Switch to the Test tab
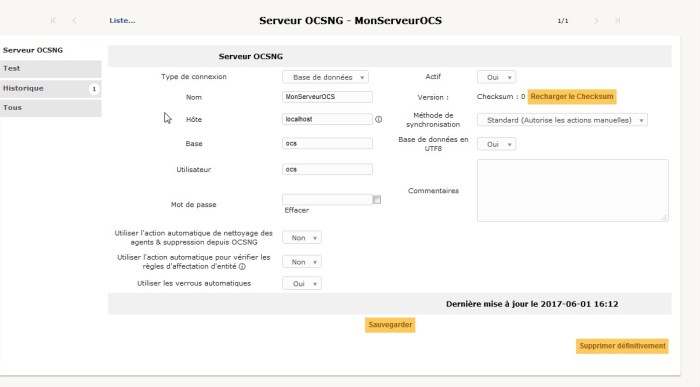 51,69
